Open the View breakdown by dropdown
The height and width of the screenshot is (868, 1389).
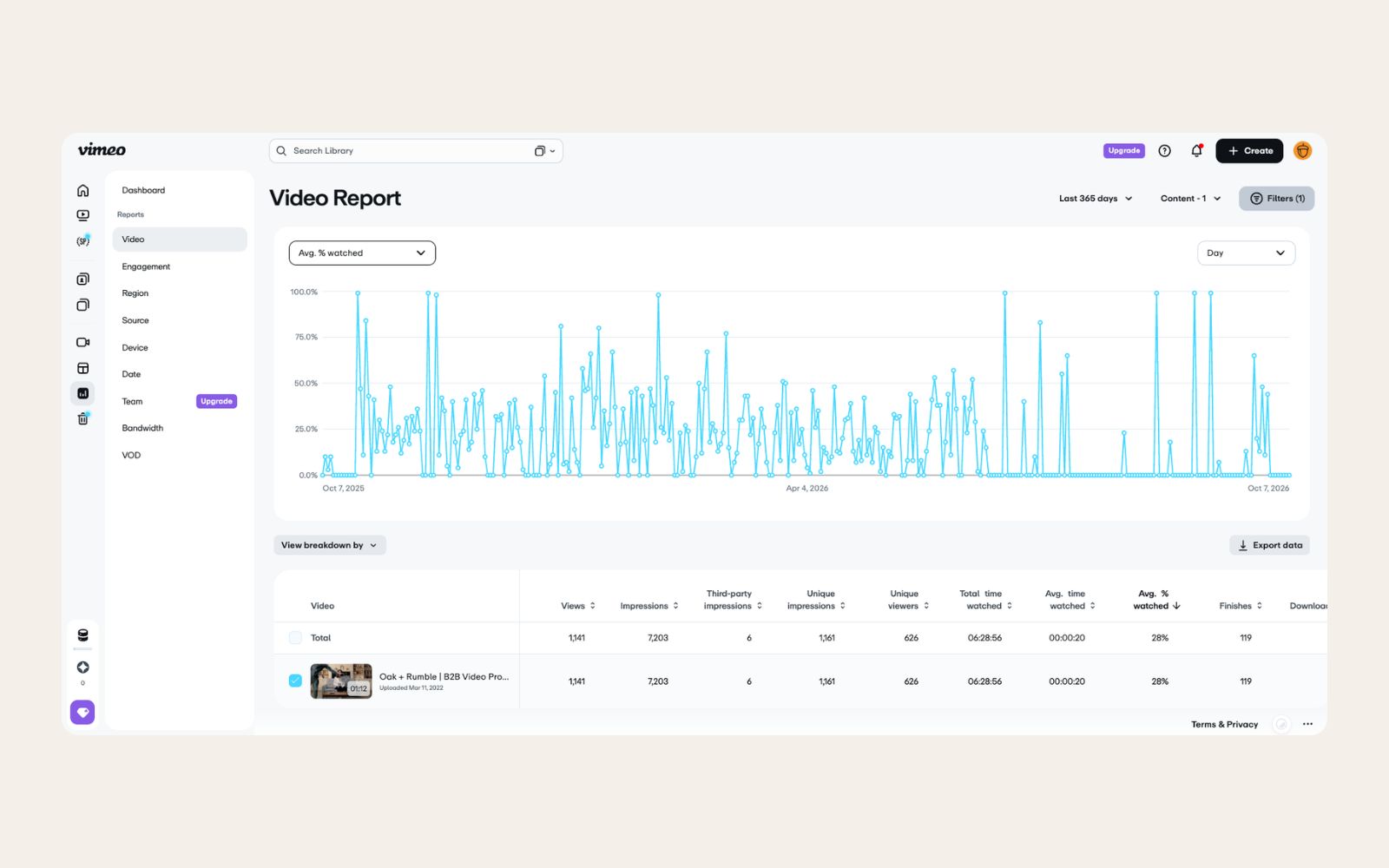[x=329, y=545]
